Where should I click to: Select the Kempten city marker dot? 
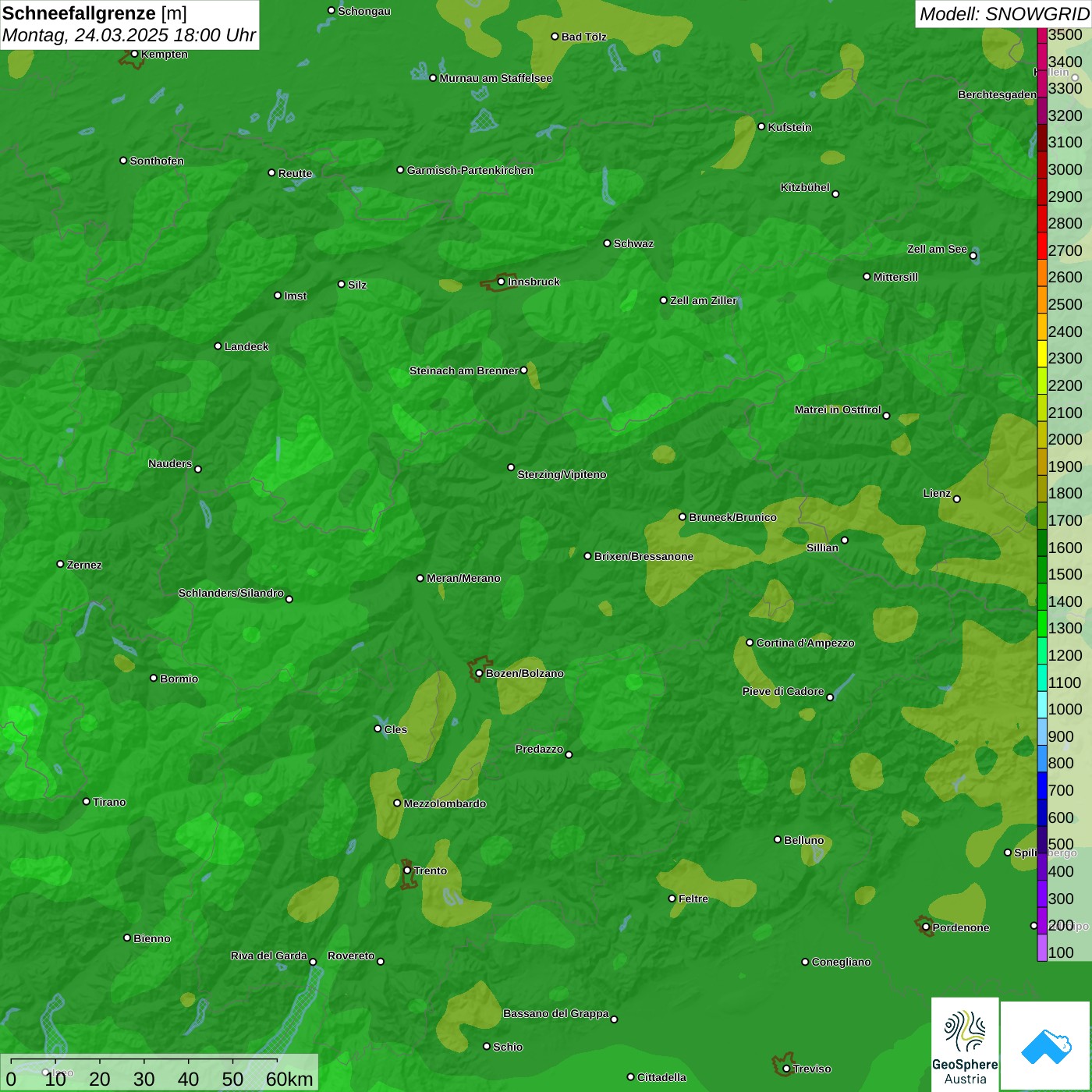pyautogui.click(x=134, y=54)
